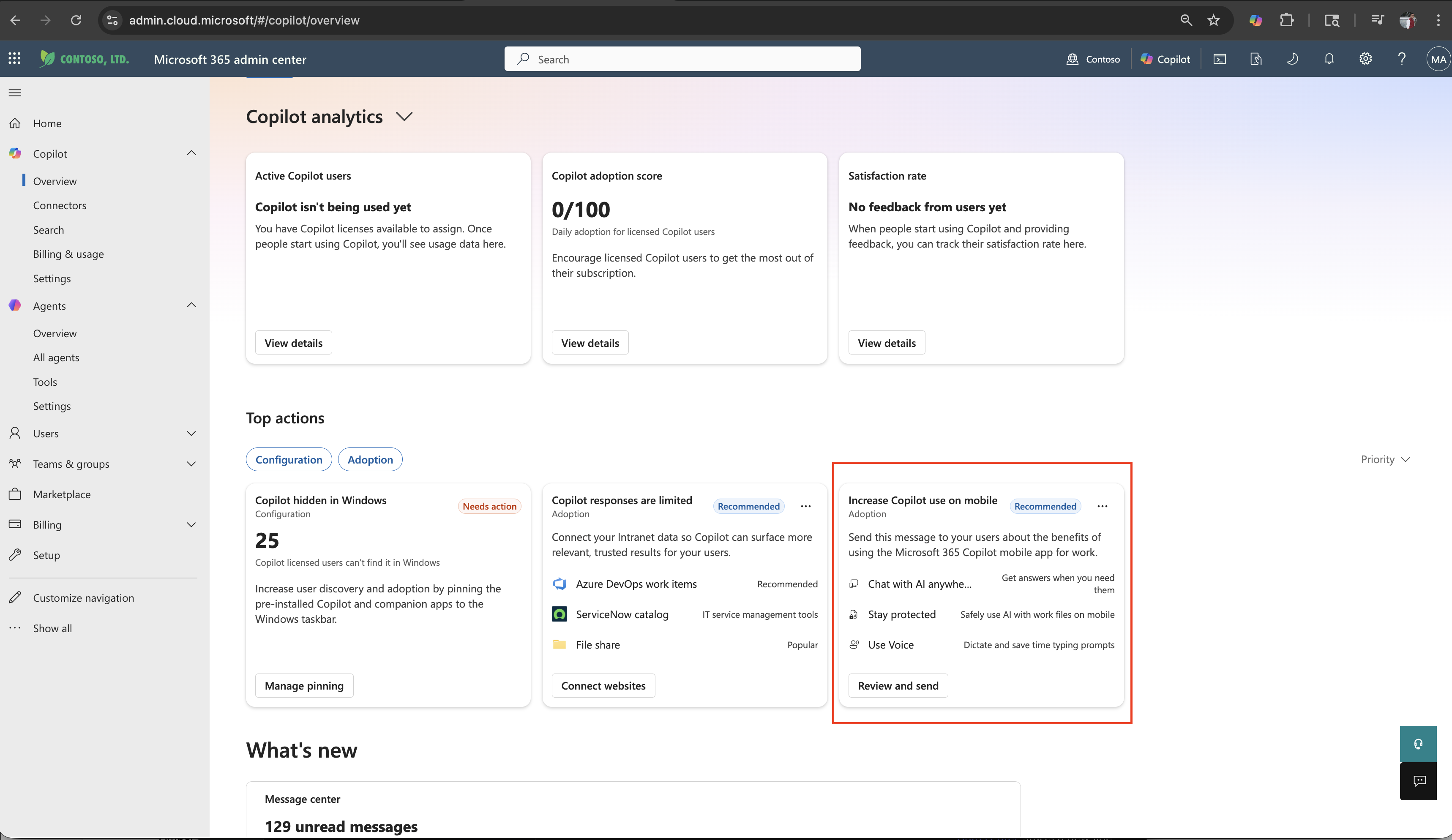This screenshot has height=840, width=1452.
Task: Toggle the Configuration filter pill
Action: pyautogui.click(x=289, y=459)
